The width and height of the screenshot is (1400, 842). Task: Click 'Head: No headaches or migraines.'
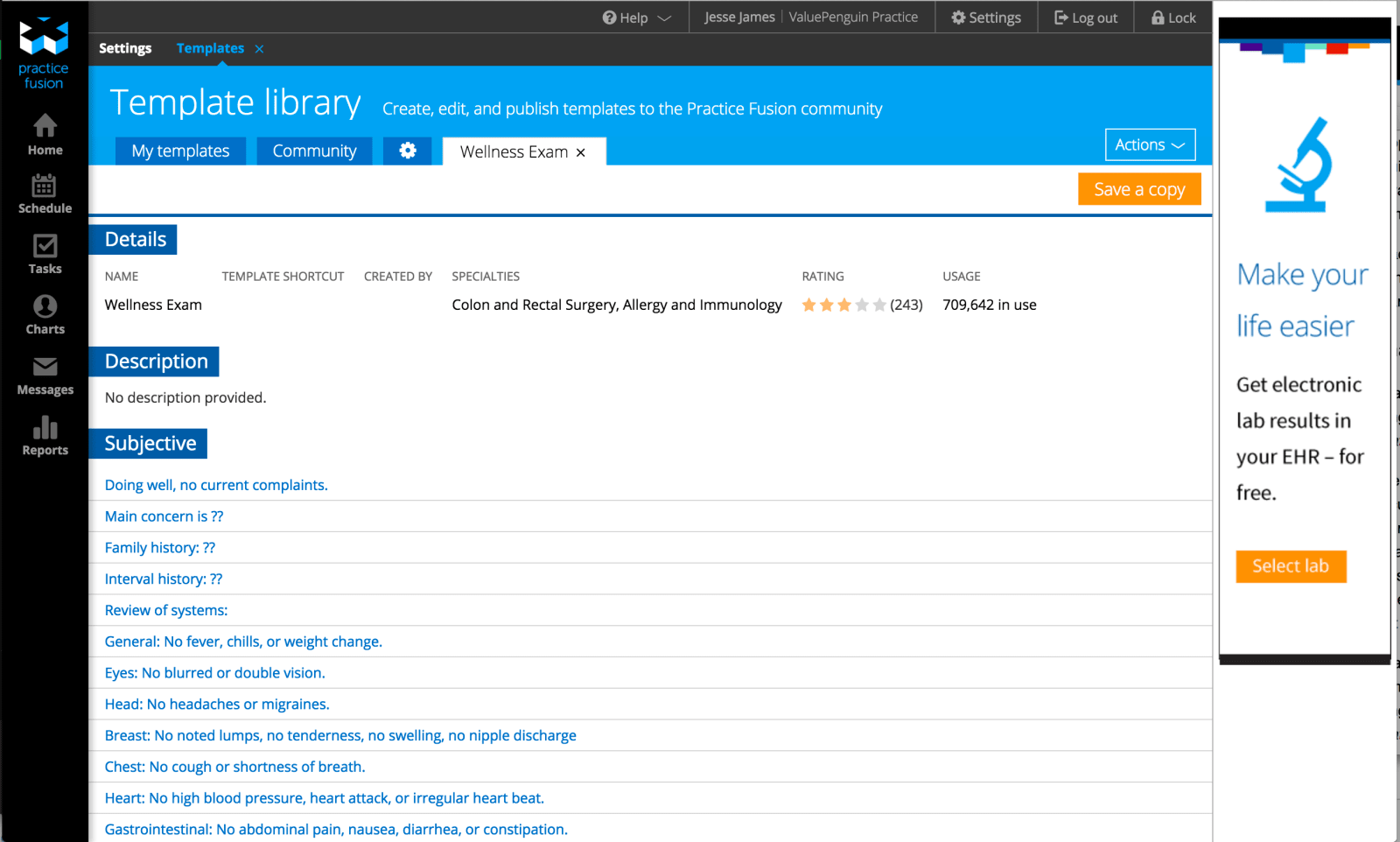point(217,705)
